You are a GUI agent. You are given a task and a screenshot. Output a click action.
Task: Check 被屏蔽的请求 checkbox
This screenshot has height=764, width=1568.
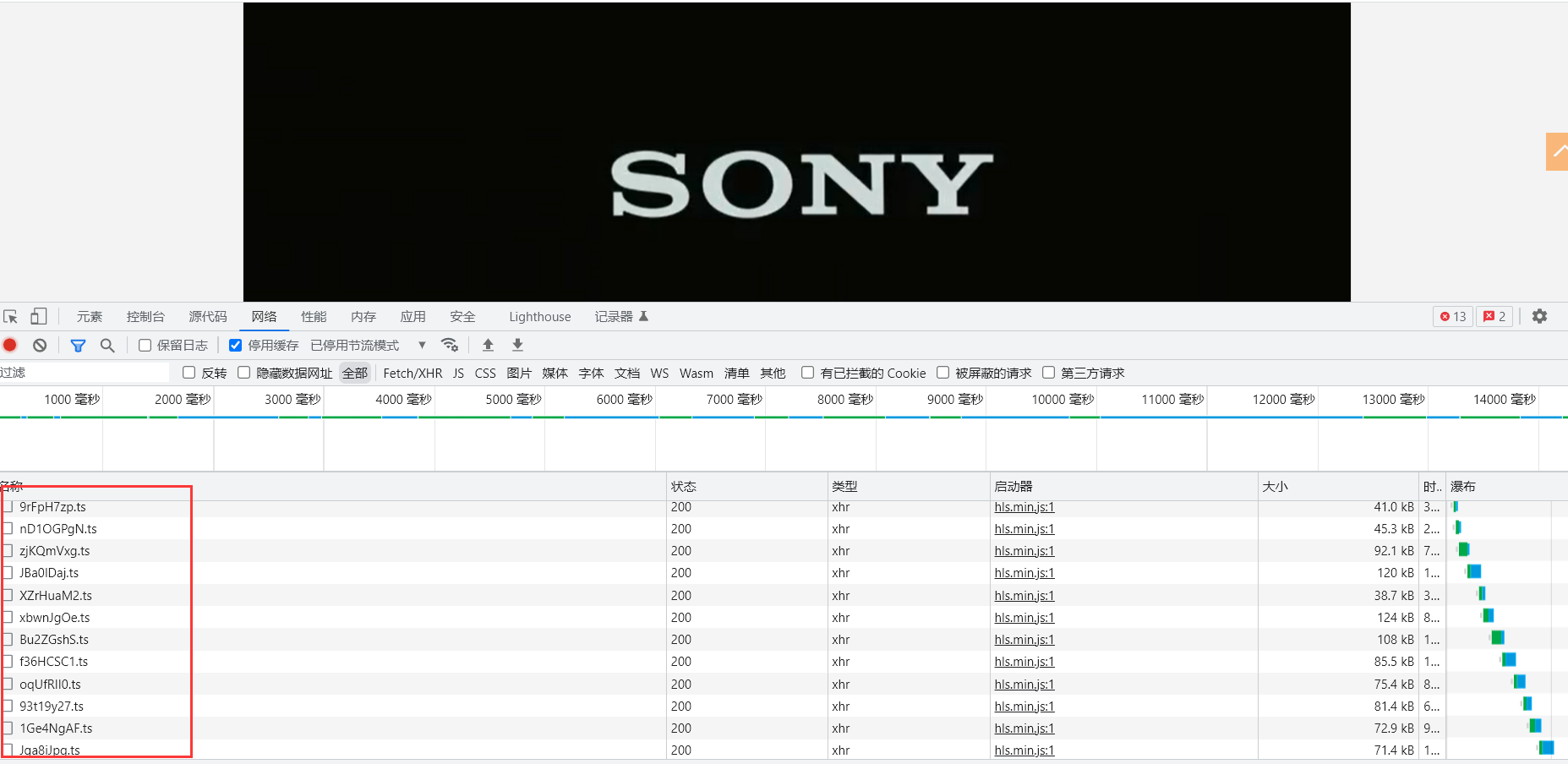click(x=942, y=373)
